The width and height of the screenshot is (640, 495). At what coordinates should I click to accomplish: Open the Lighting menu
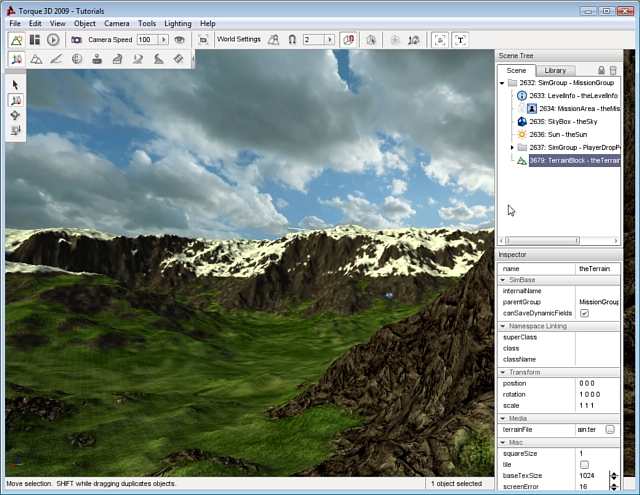[179, 22]
